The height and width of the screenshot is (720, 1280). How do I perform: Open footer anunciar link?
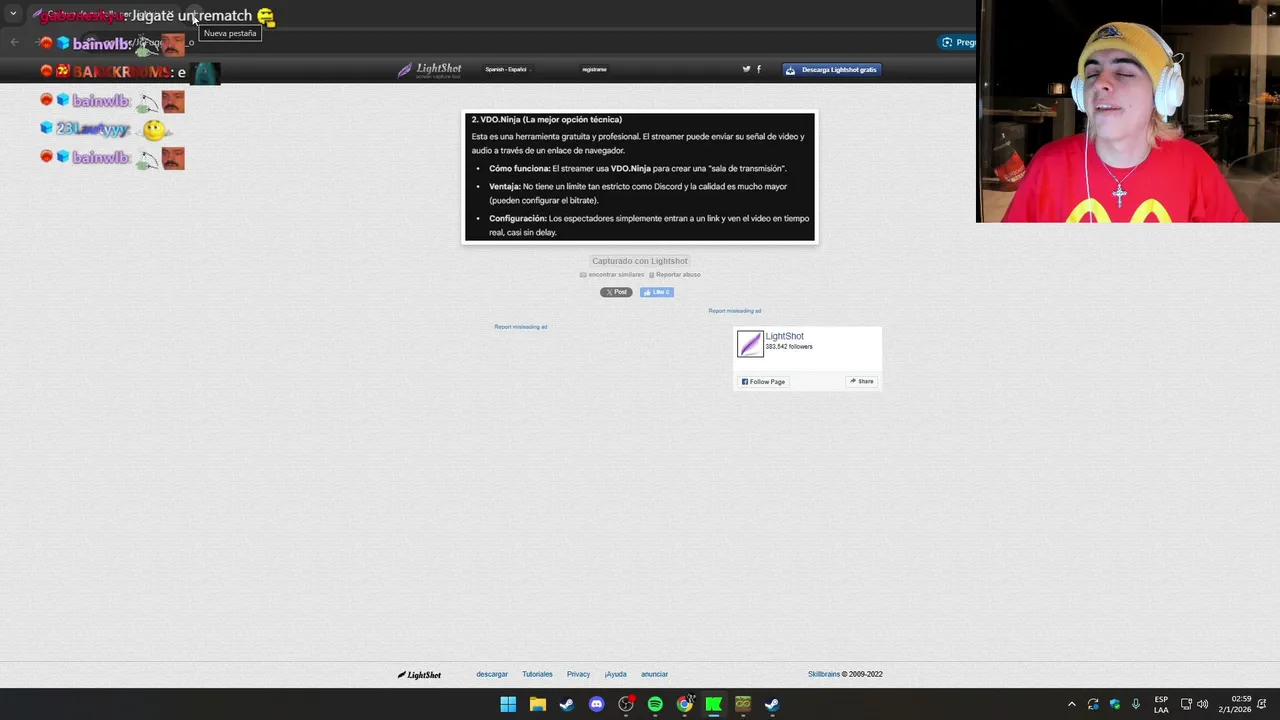(x=654, y=675)
